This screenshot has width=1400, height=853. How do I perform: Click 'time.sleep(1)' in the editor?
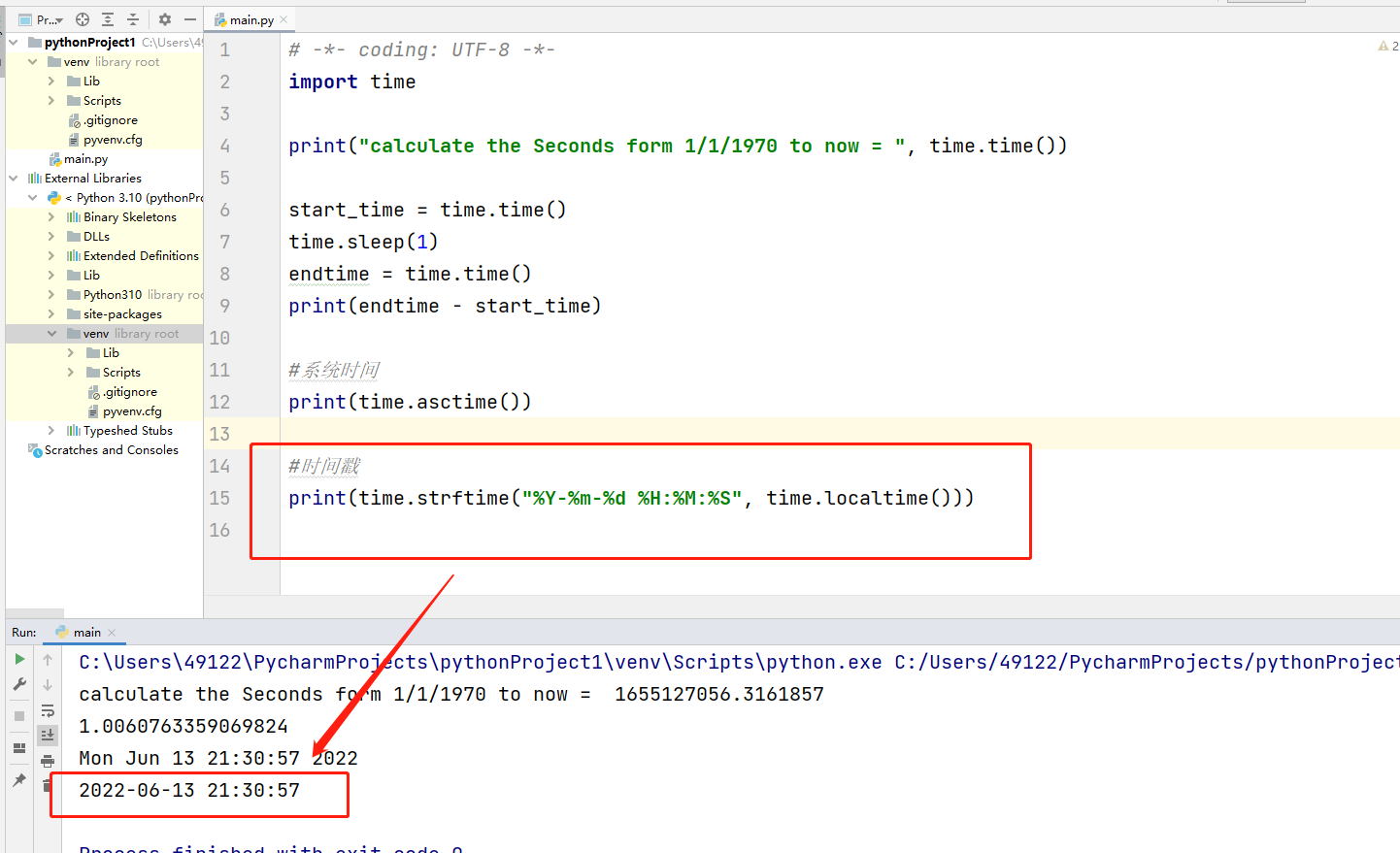coord(364,242)
